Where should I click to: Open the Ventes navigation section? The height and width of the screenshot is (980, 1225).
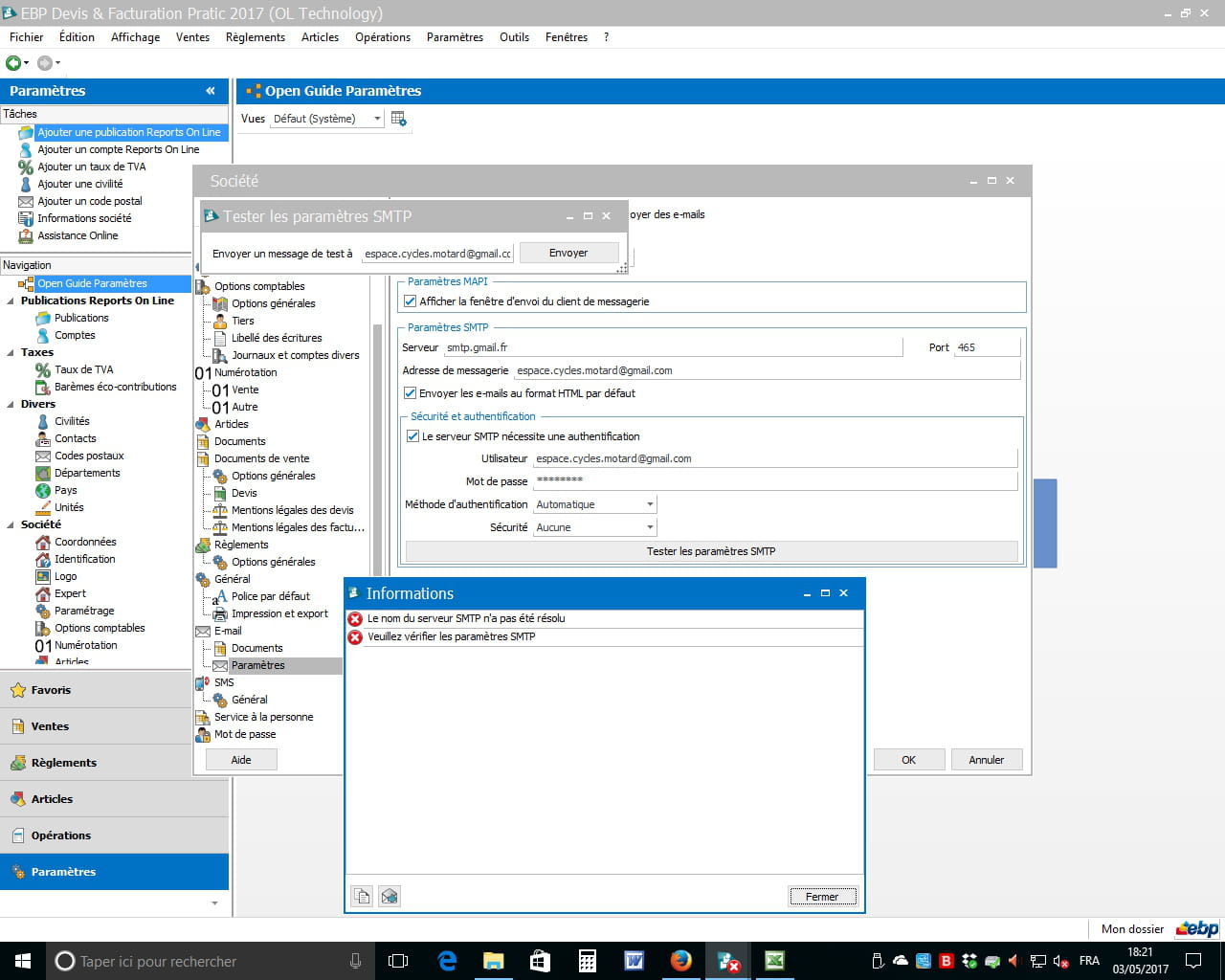114,726
